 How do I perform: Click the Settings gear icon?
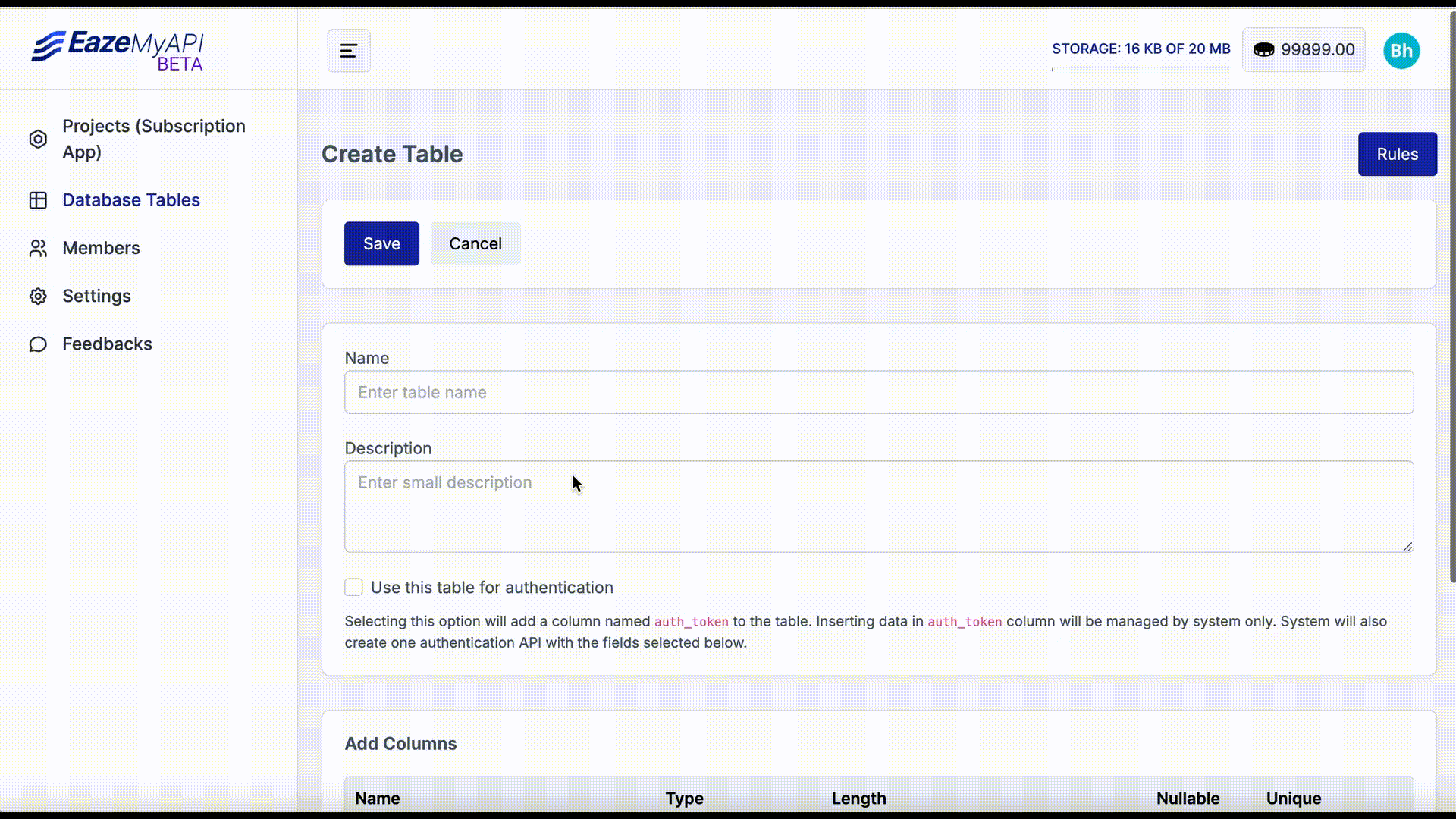click(x=38, y=297)
